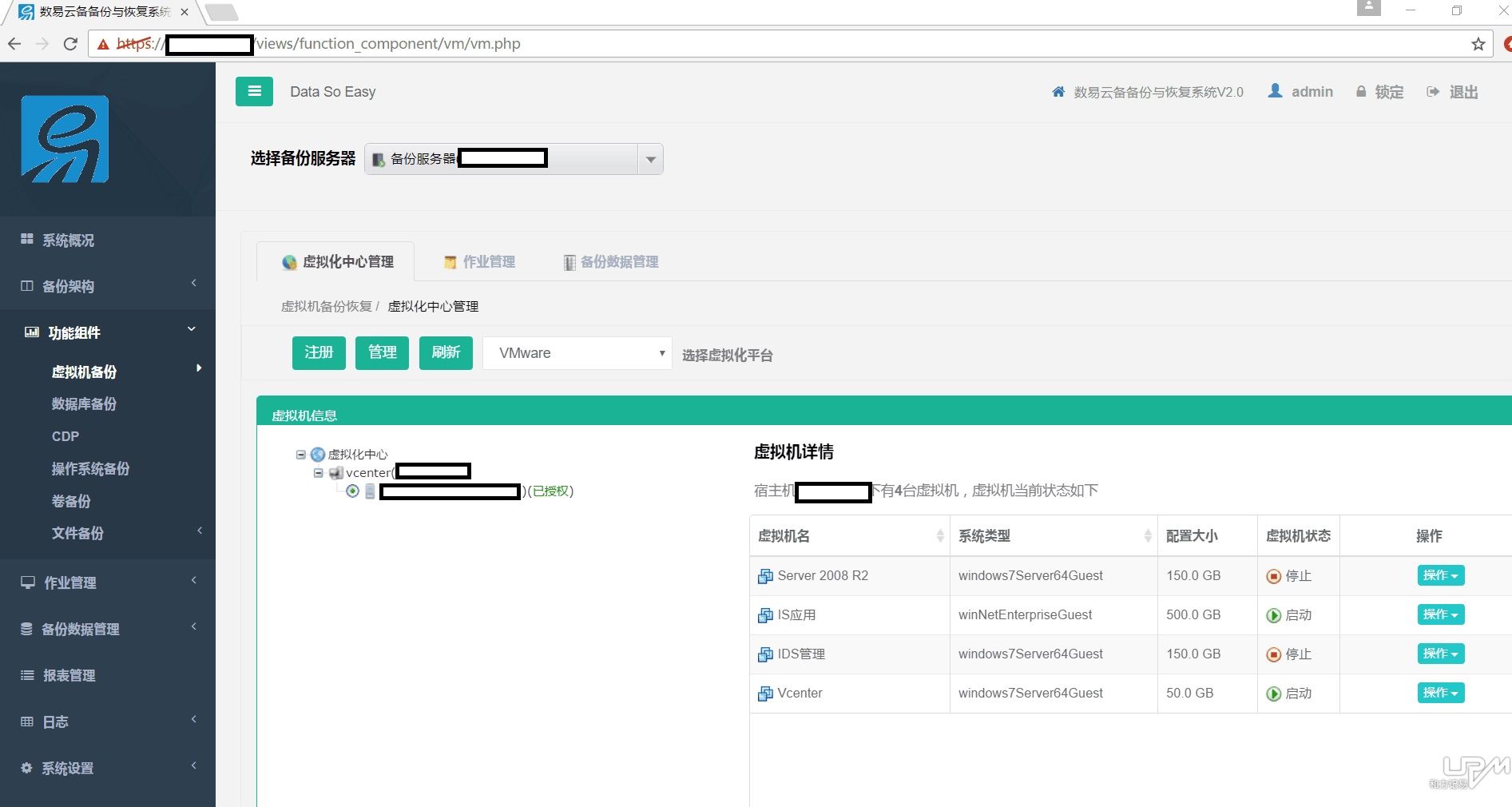Open 操作系统备份 submenu item
This screenshot has width=1512, height=807.
coord(90,468)
